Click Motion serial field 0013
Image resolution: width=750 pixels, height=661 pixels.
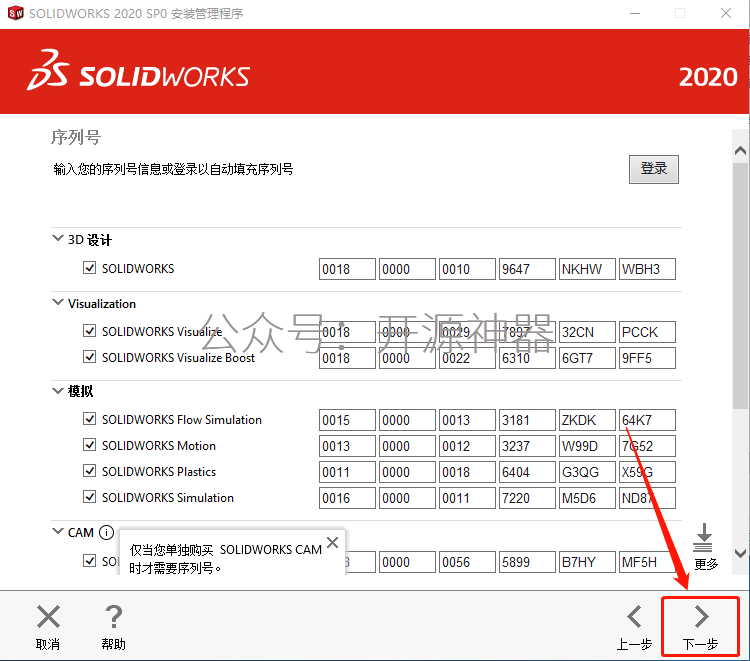[347, 446]
